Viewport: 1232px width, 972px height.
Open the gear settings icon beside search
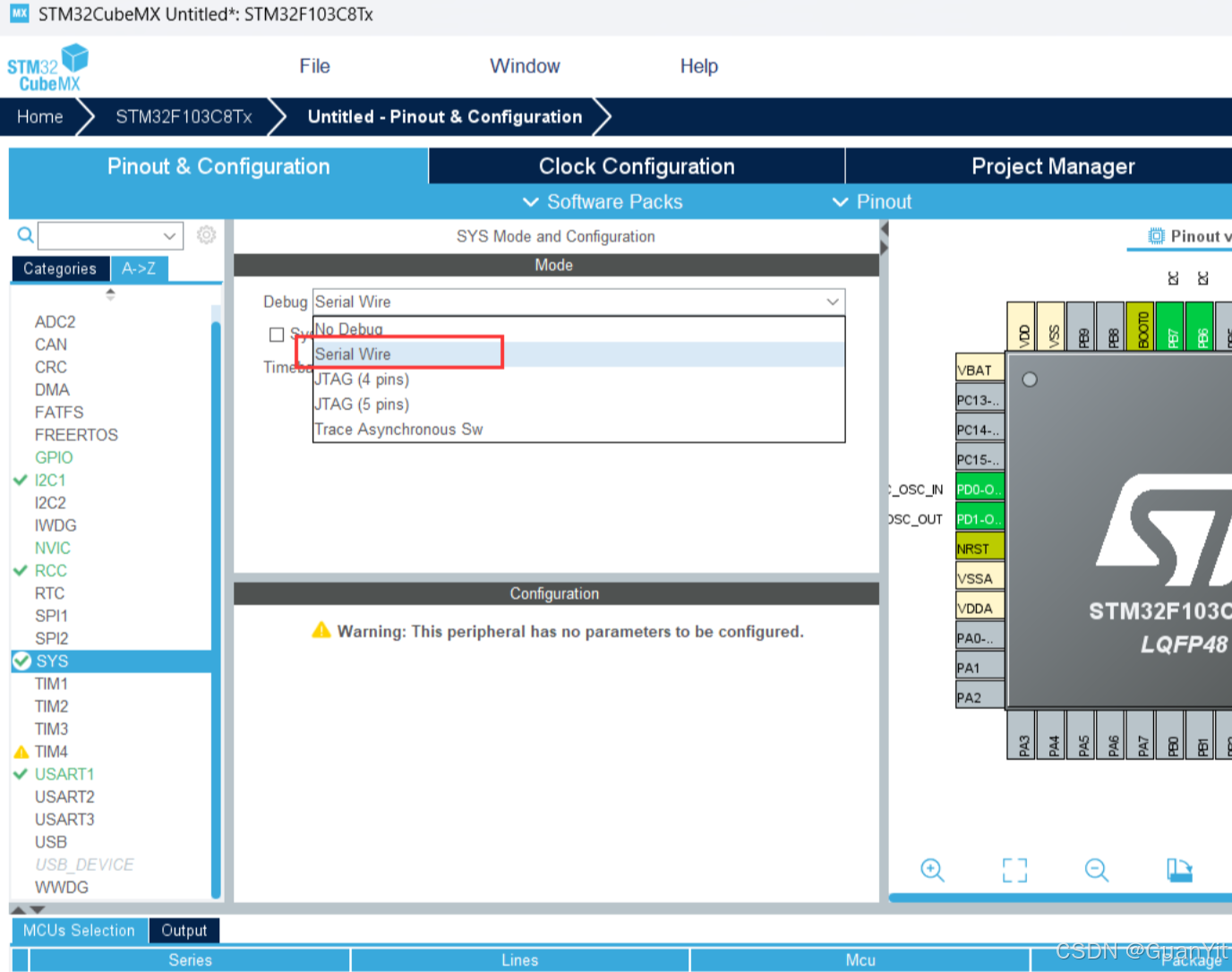coord(206,234)
